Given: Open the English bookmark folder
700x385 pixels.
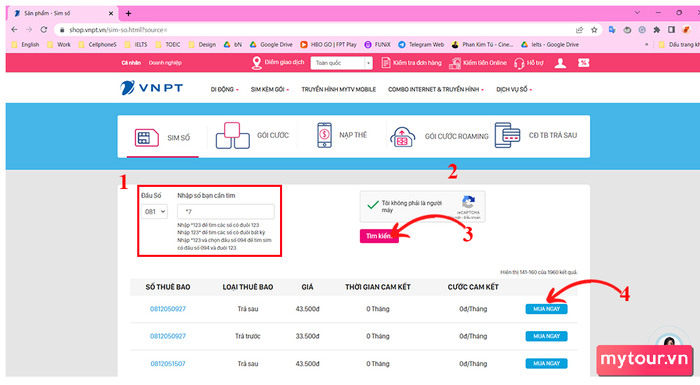Looking at the screenshot, I should 25,45.
